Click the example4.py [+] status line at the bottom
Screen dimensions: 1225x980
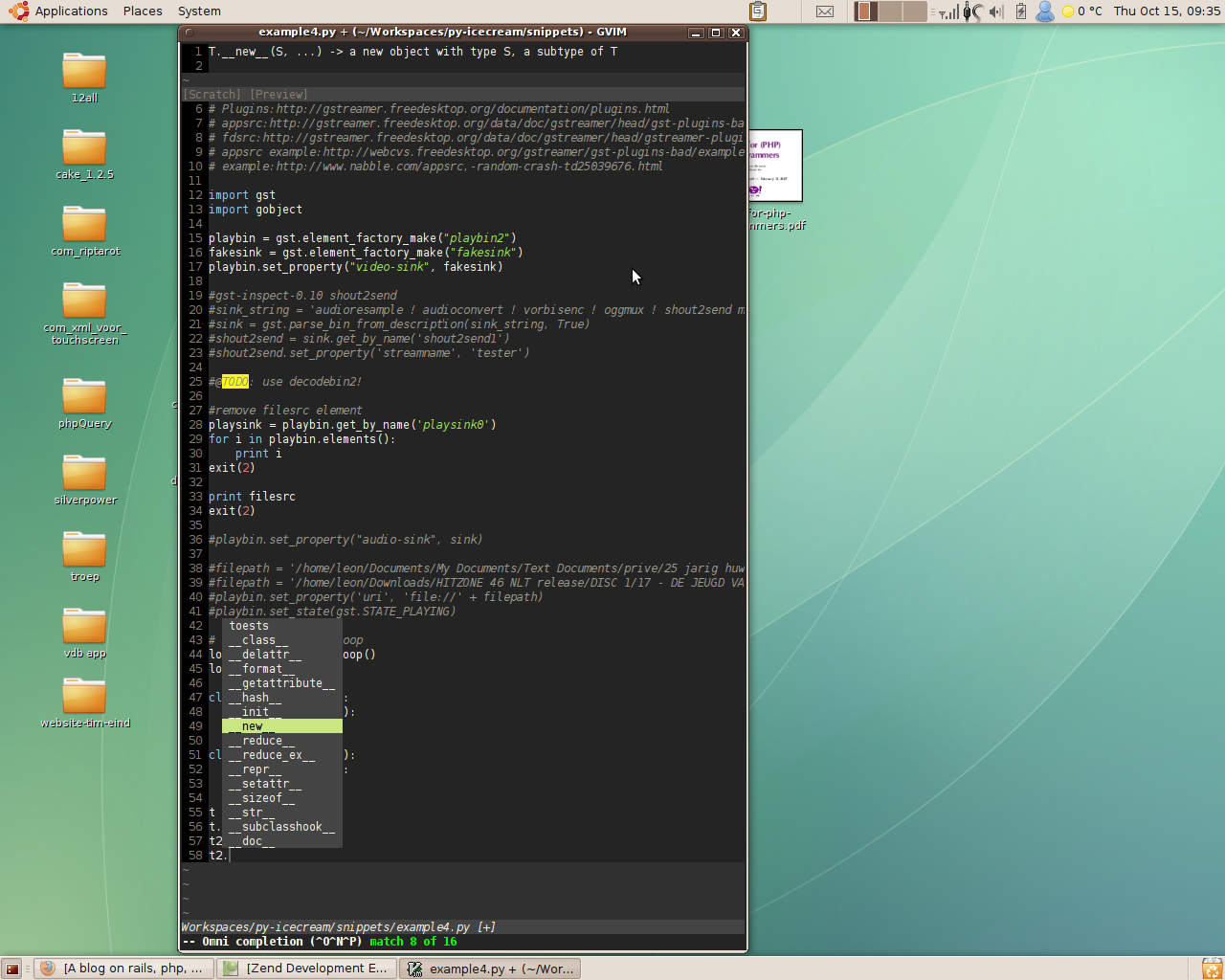click(463, 927)
